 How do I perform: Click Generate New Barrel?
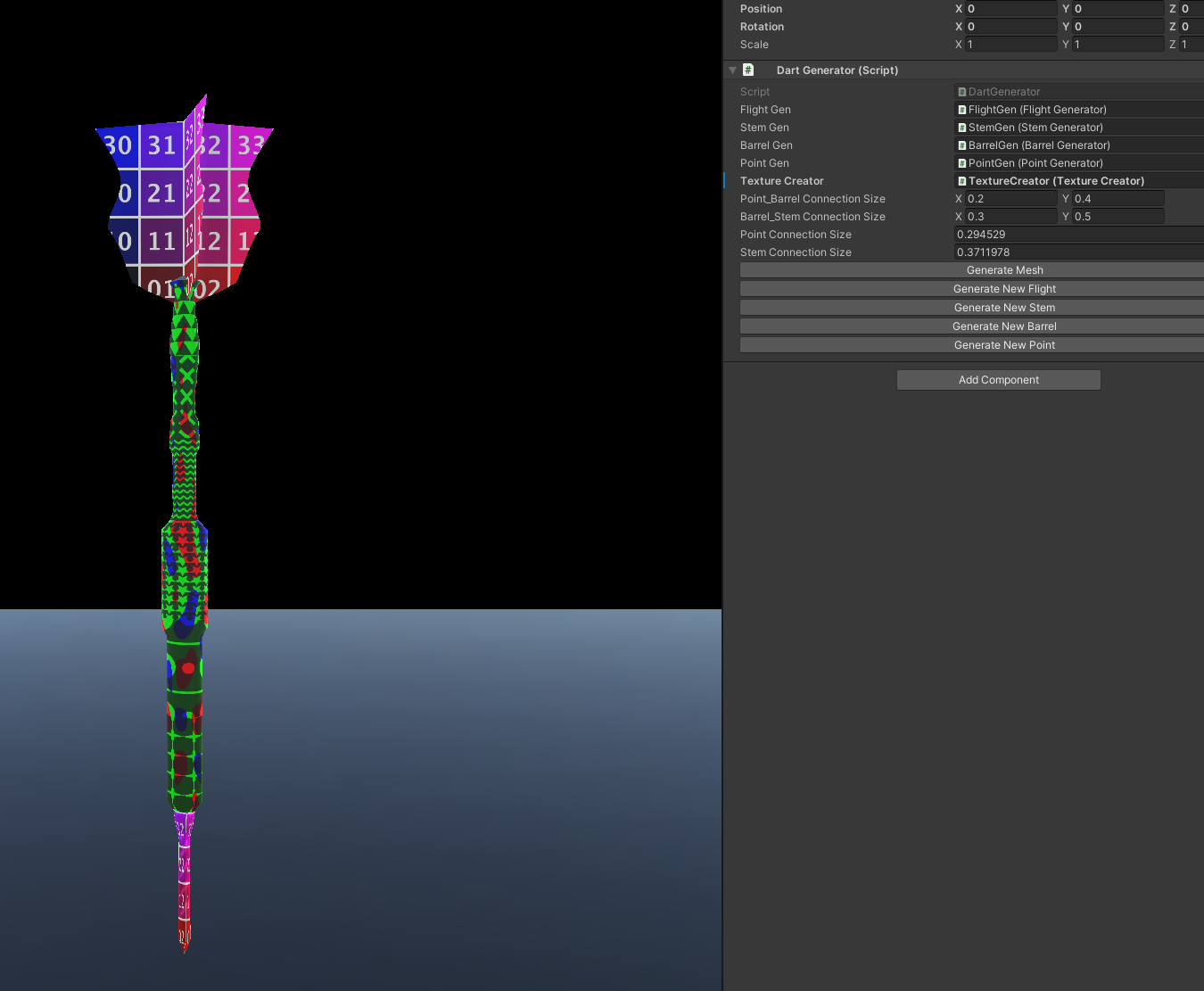[x=1004, y=326]
